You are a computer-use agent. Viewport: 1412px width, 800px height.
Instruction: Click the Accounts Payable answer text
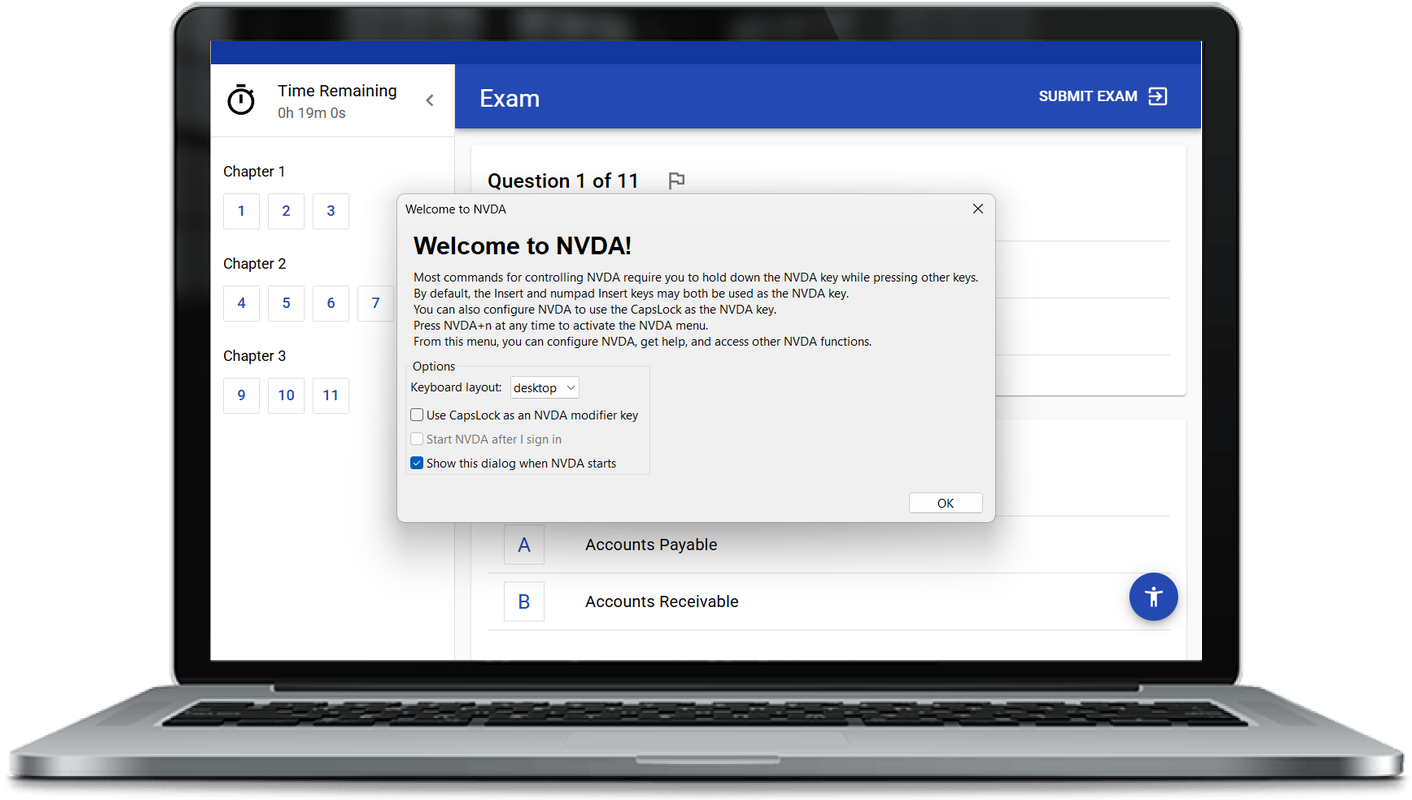point(651,545)
